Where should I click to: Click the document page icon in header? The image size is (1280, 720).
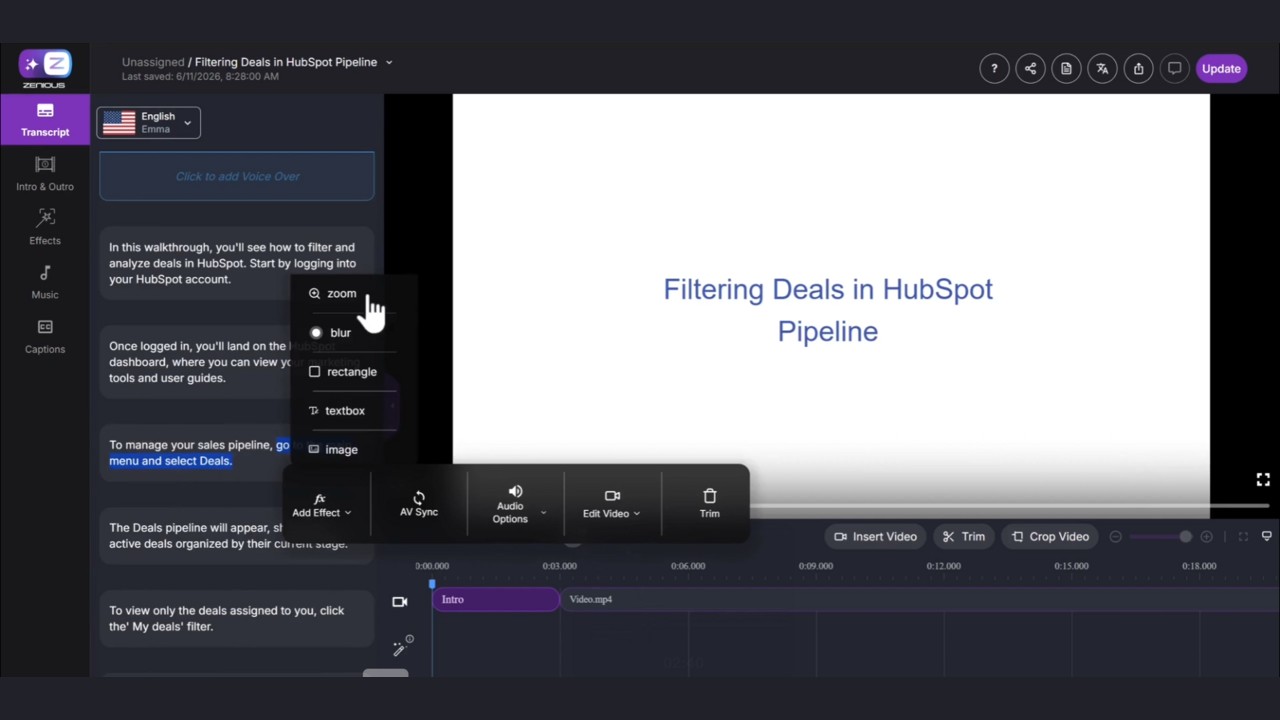(x=1066, y=69)
